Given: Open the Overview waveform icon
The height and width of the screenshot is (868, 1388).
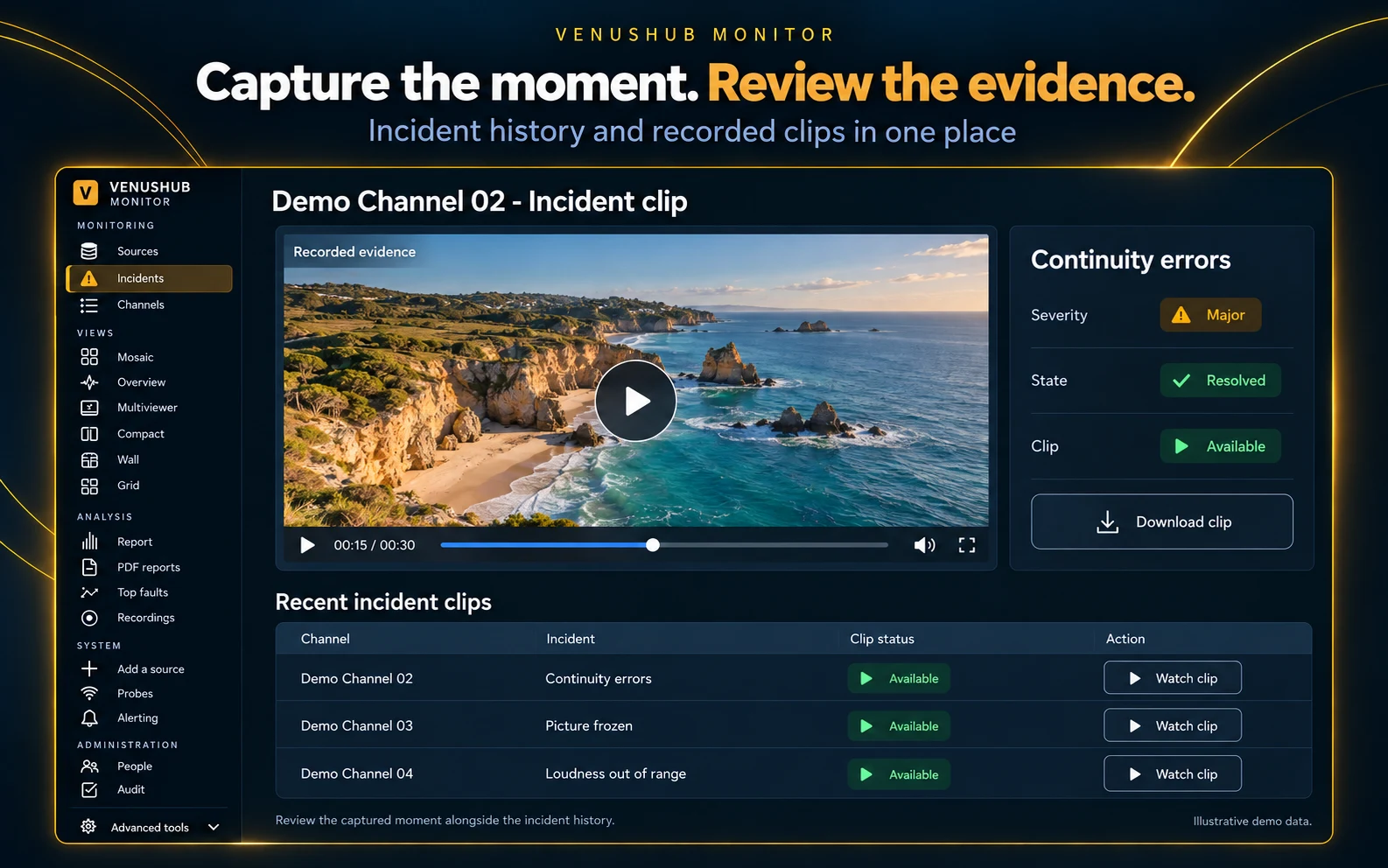Looking at the screenshot, I should click(x=89, y=382).
